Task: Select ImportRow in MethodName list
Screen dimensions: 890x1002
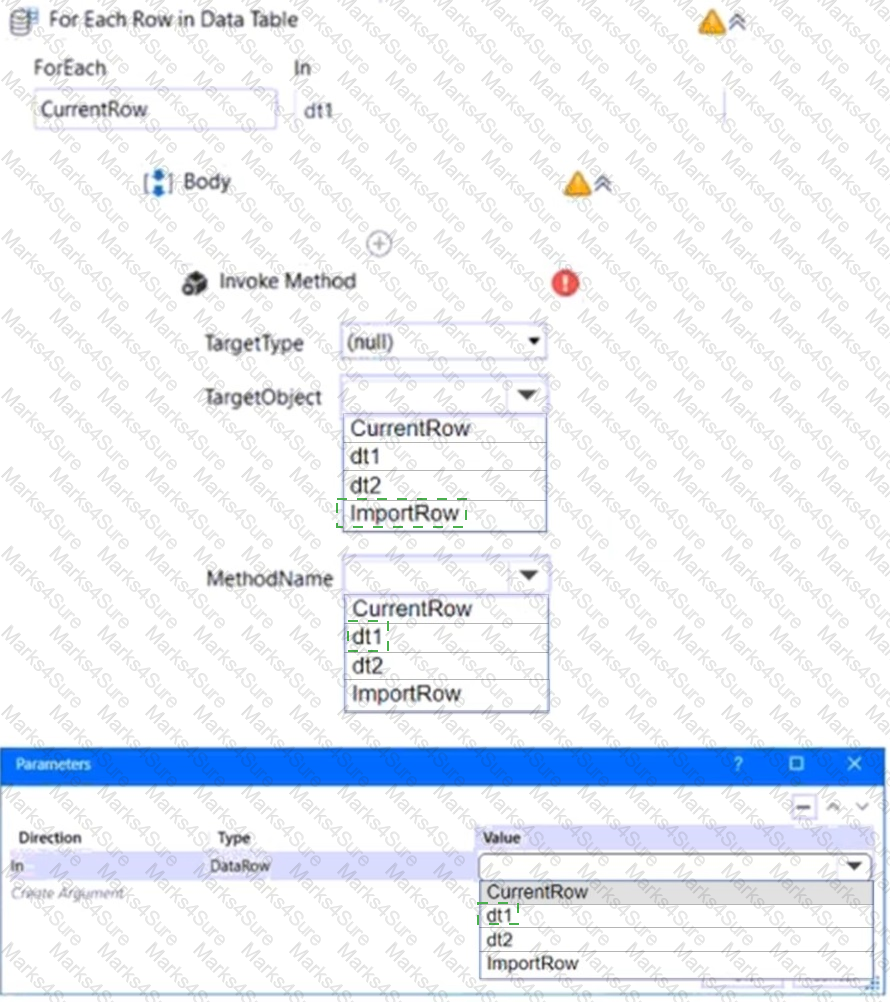Action: click(446, 694)
